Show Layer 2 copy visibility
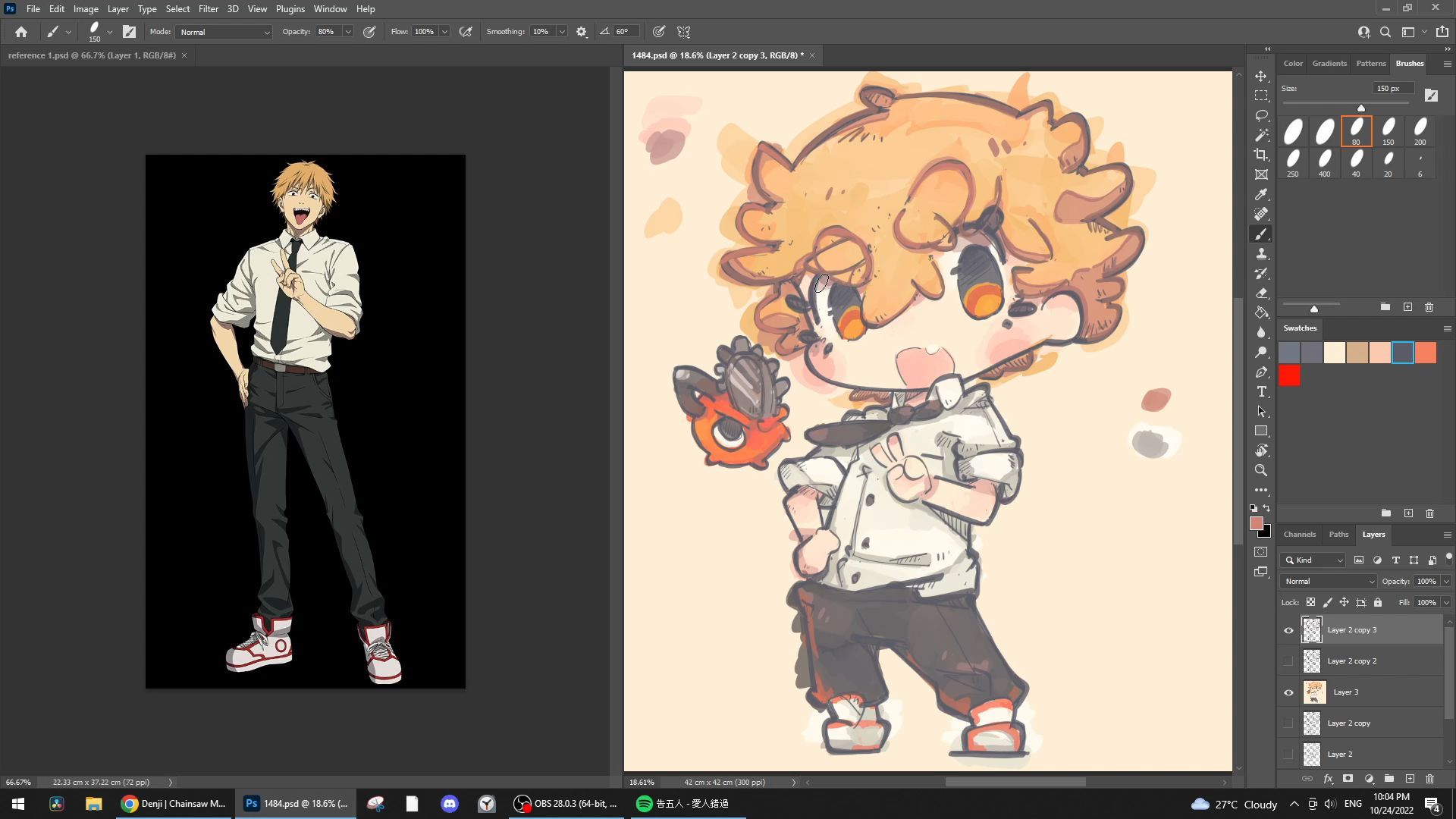Image resolution: width=1456 pixels, height=819 pixels. coord(1288,723)
